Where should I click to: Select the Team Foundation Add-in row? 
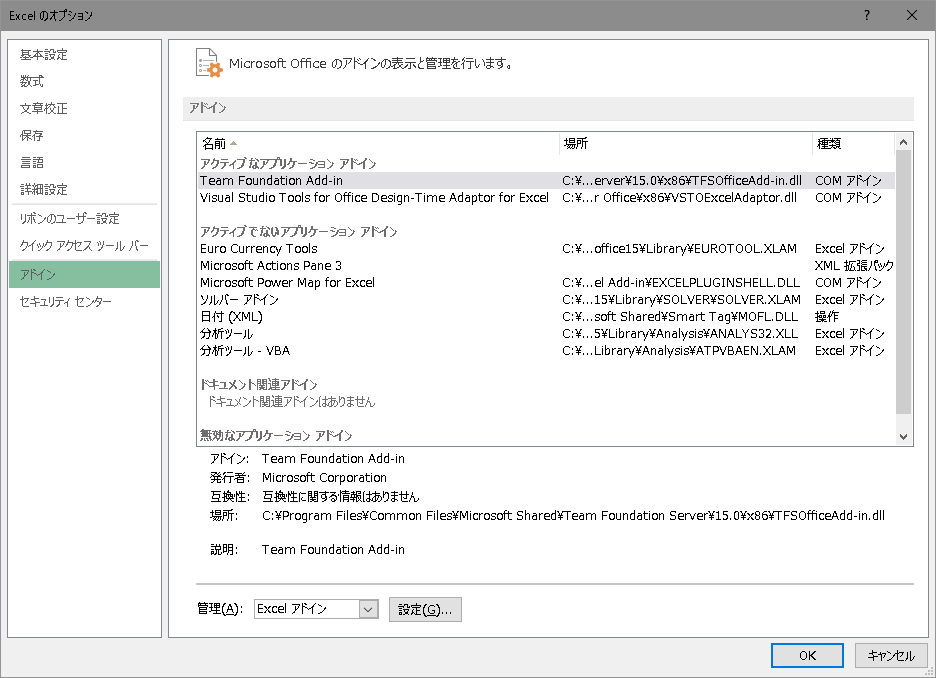[x=546, y=180]
